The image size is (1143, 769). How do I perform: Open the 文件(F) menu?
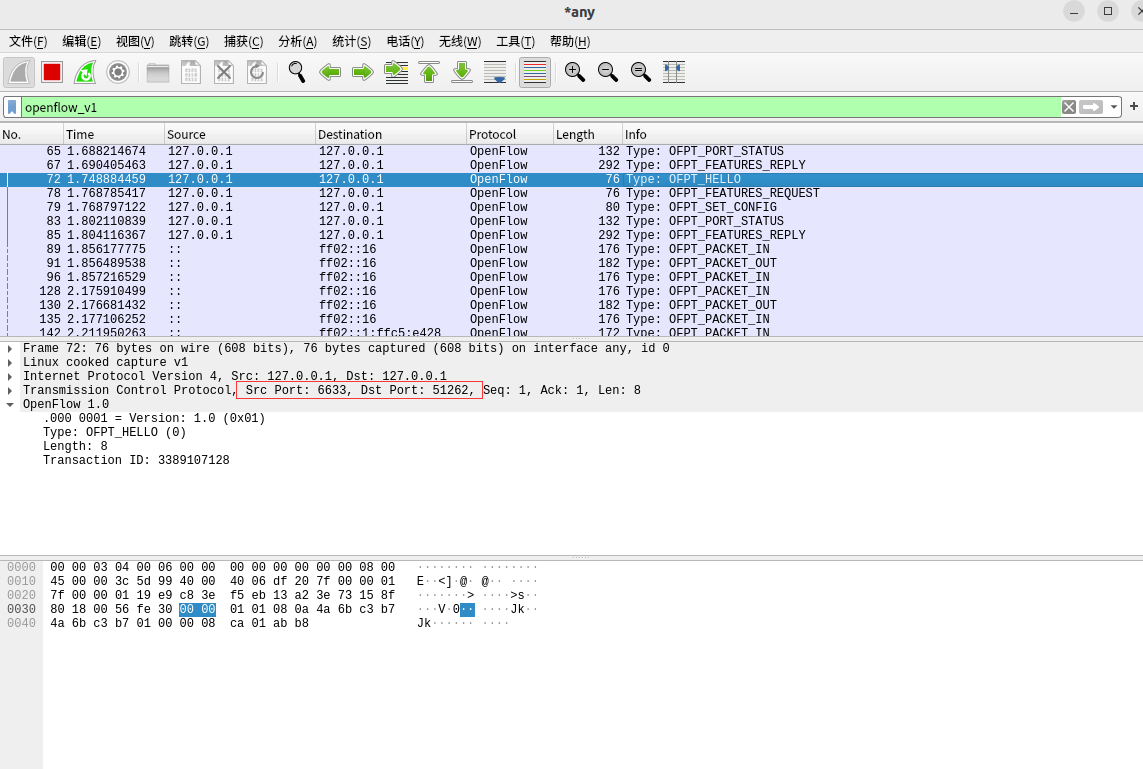pos(28,42)
